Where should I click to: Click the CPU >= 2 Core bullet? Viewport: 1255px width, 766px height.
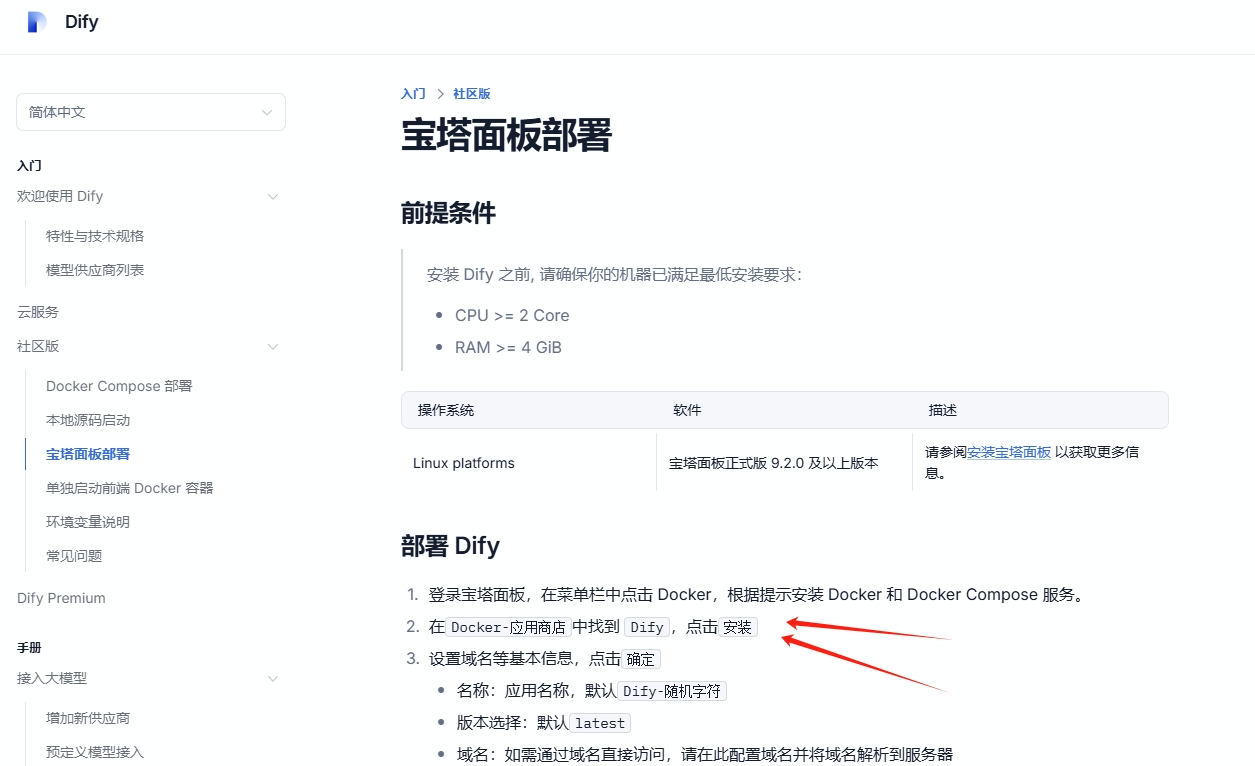point(512,315)
